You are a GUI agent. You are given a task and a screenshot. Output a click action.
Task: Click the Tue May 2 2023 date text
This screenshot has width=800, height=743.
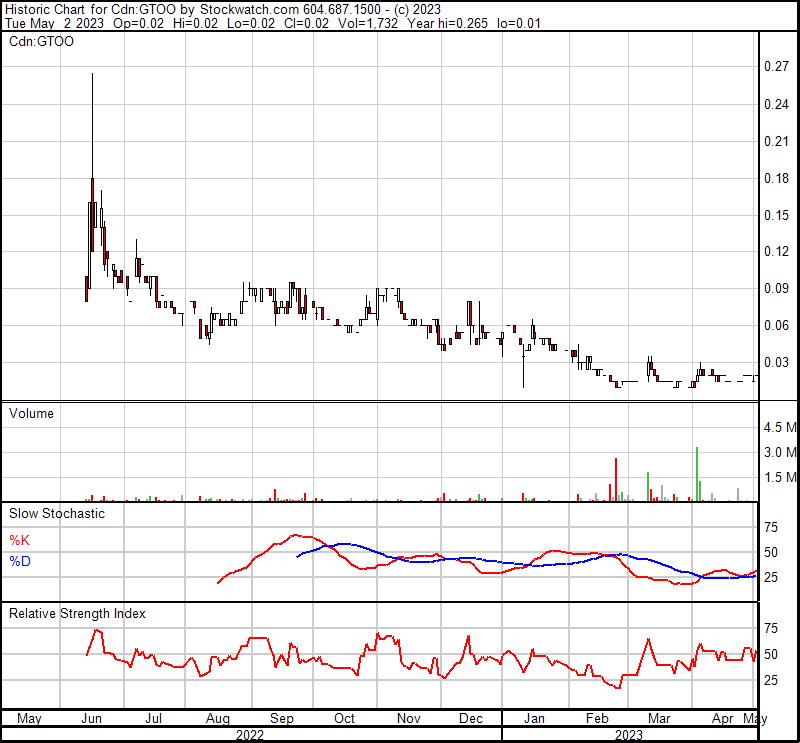(54, 23)
